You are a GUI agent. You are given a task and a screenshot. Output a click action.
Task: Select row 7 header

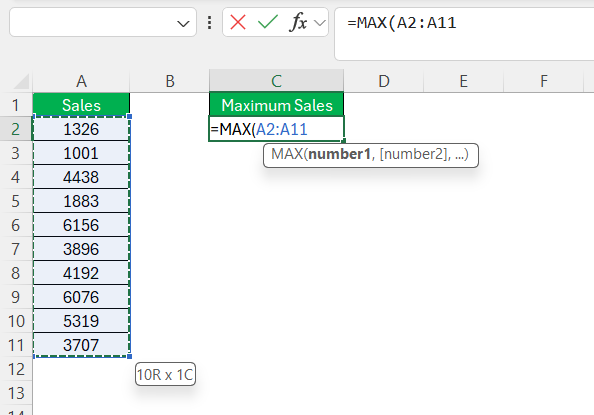pos(16,249)
